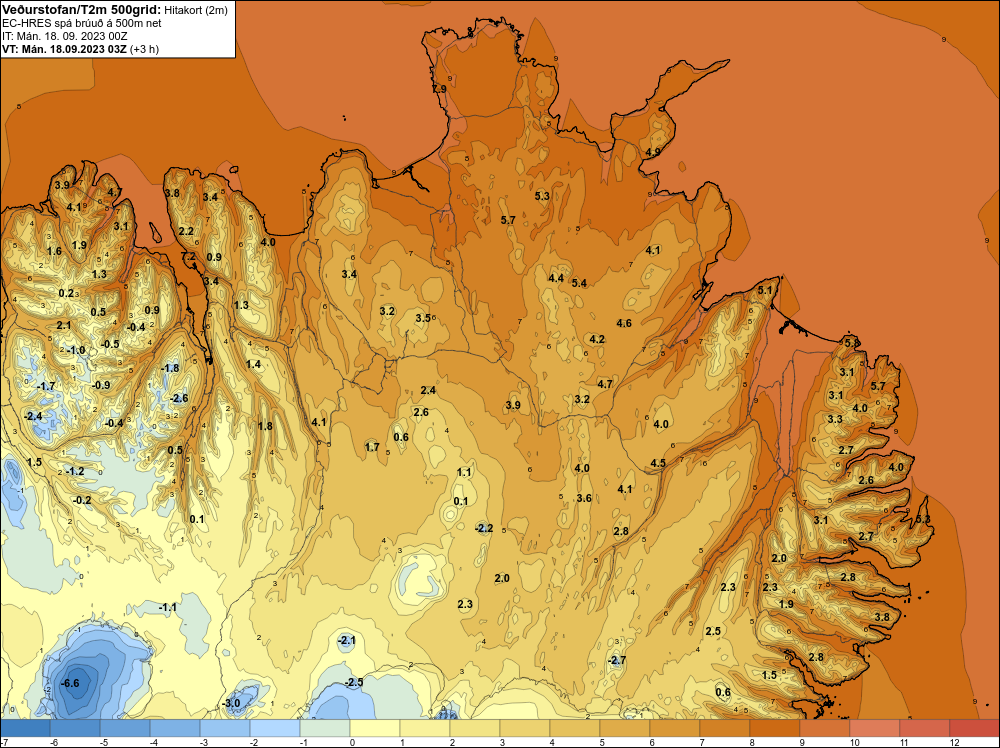Select the -1.2 temperature label
1000x748 pixels.
pyautogui.click(x=75, y=471)
